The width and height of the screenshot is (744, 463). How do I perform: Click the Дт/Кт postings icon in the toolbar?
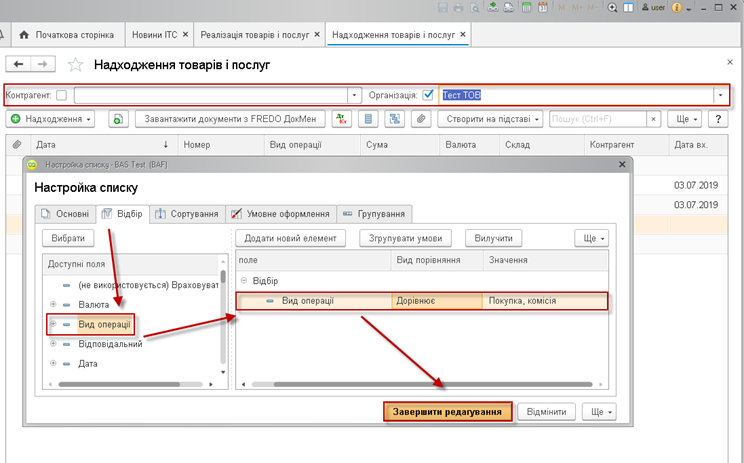tap(343, 119)
